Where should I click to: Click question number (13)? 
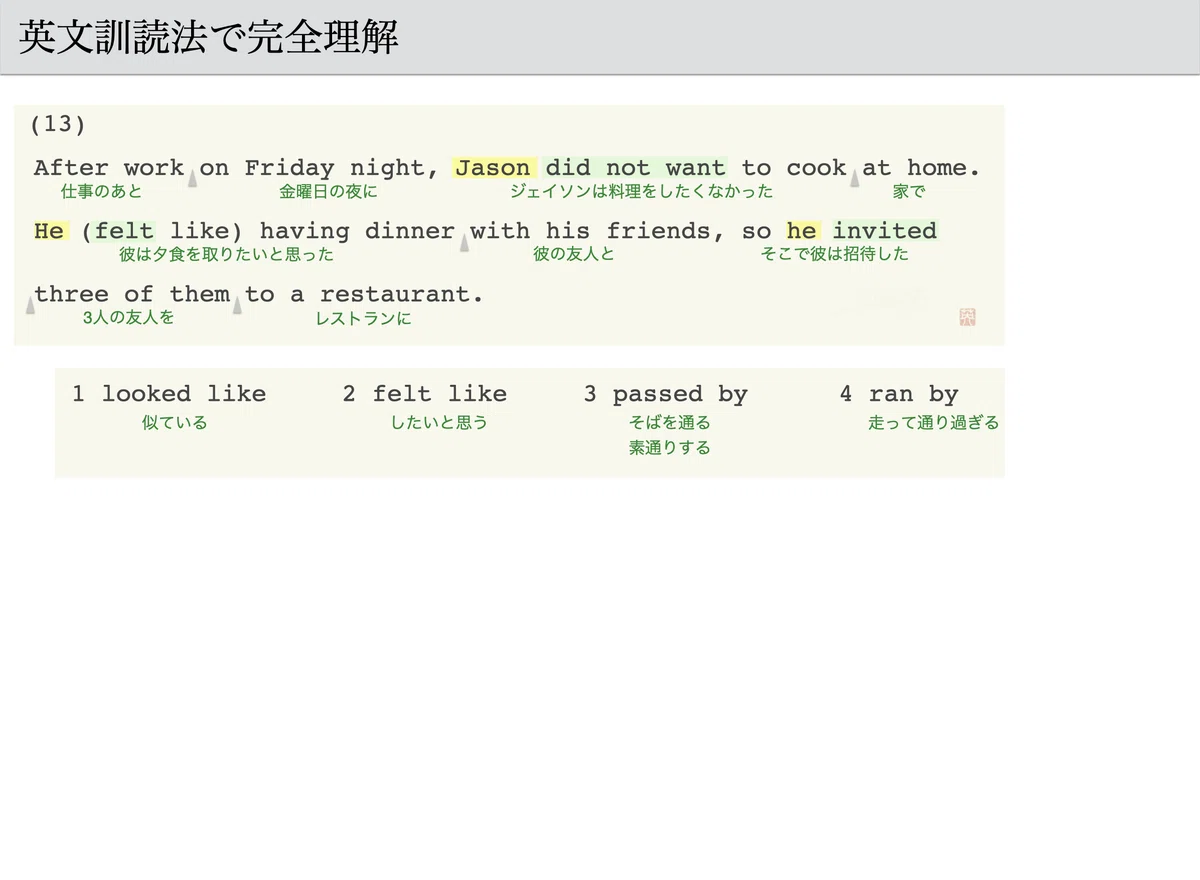click(58, 124)
